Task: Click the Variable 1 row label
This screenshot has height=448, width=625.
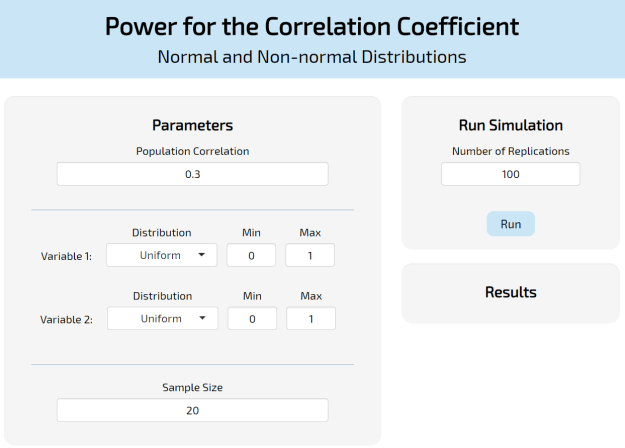Action: (x=66, y=256)
